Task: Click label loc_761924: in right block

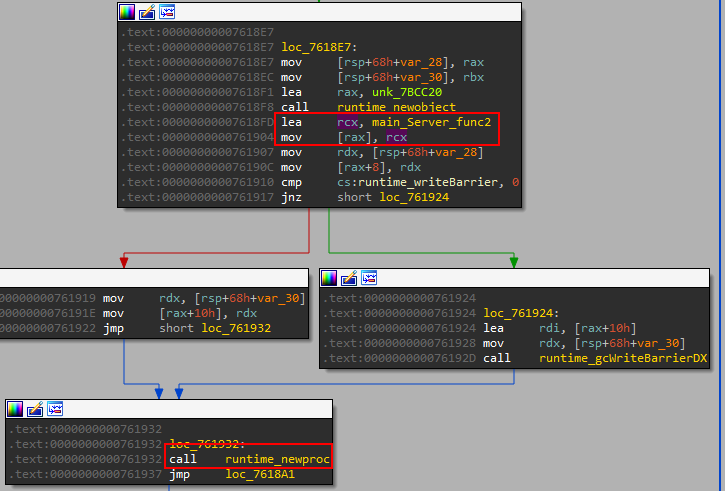Action: click(521, 313)
